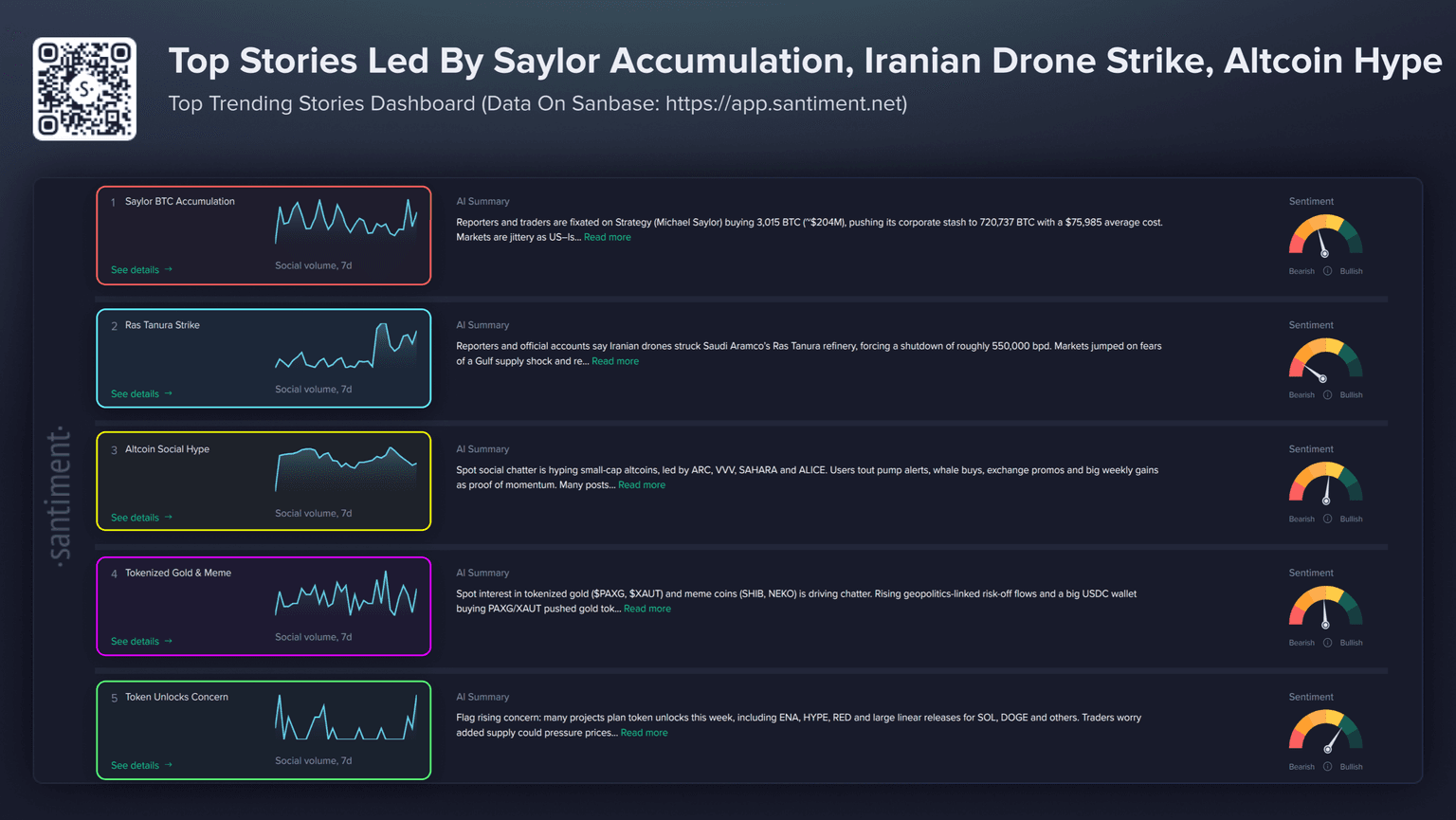Open See details for Ras Tanura Strike

pyautogui.click(x=141, y=394)
